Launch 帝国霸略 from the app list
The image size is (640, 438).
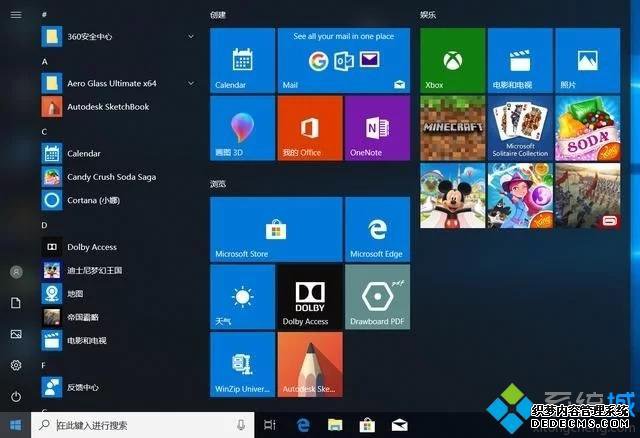(x=118, y=317)
